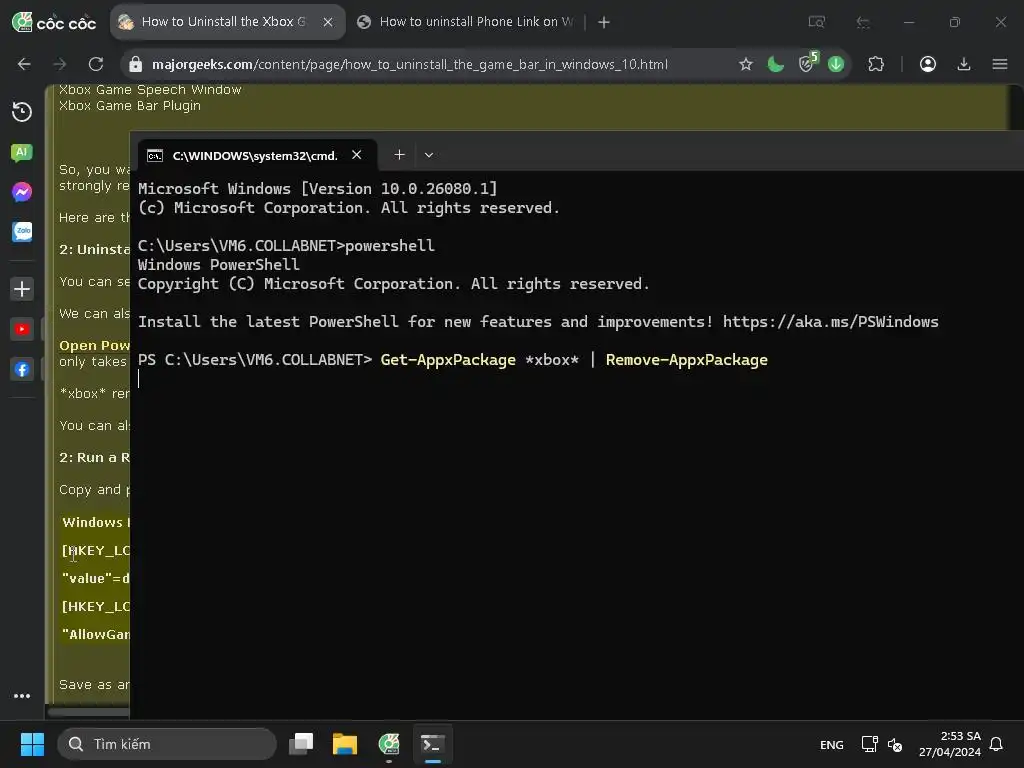Add a new sidebar shortcut with plus
The width and height of the screenshot is (1024, 768).
(22, 289)
